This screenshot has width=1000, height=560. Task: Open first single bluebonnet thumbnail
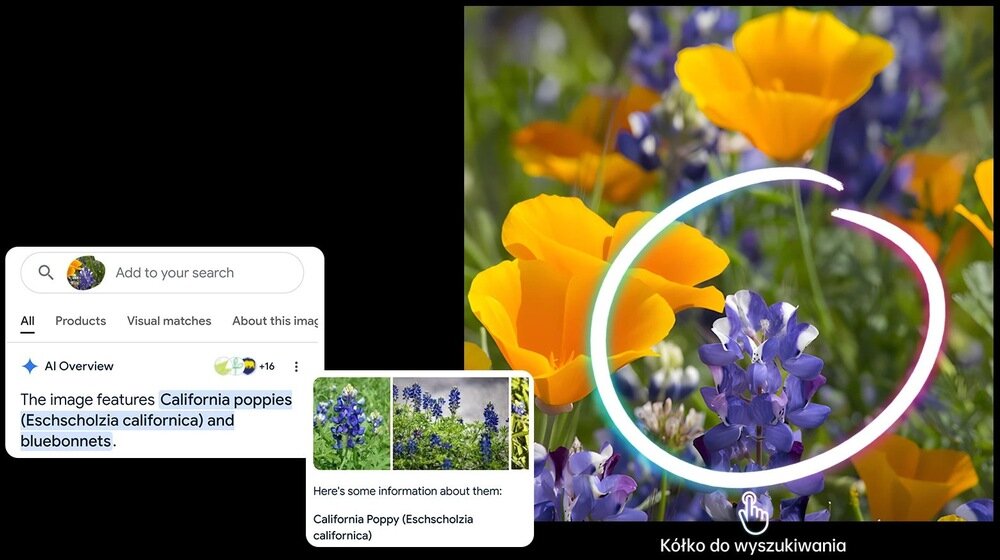click(351, 423)
